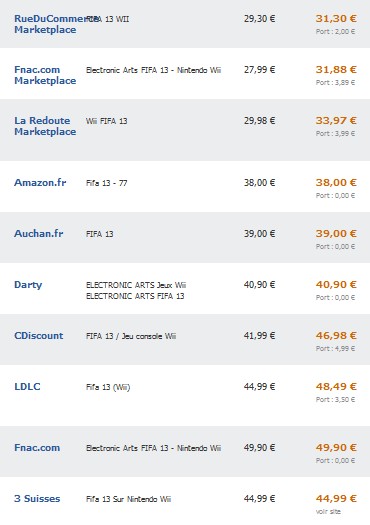Select the 46,98 € CDiscount total price
370x525 pixels.
pos(336,335)
